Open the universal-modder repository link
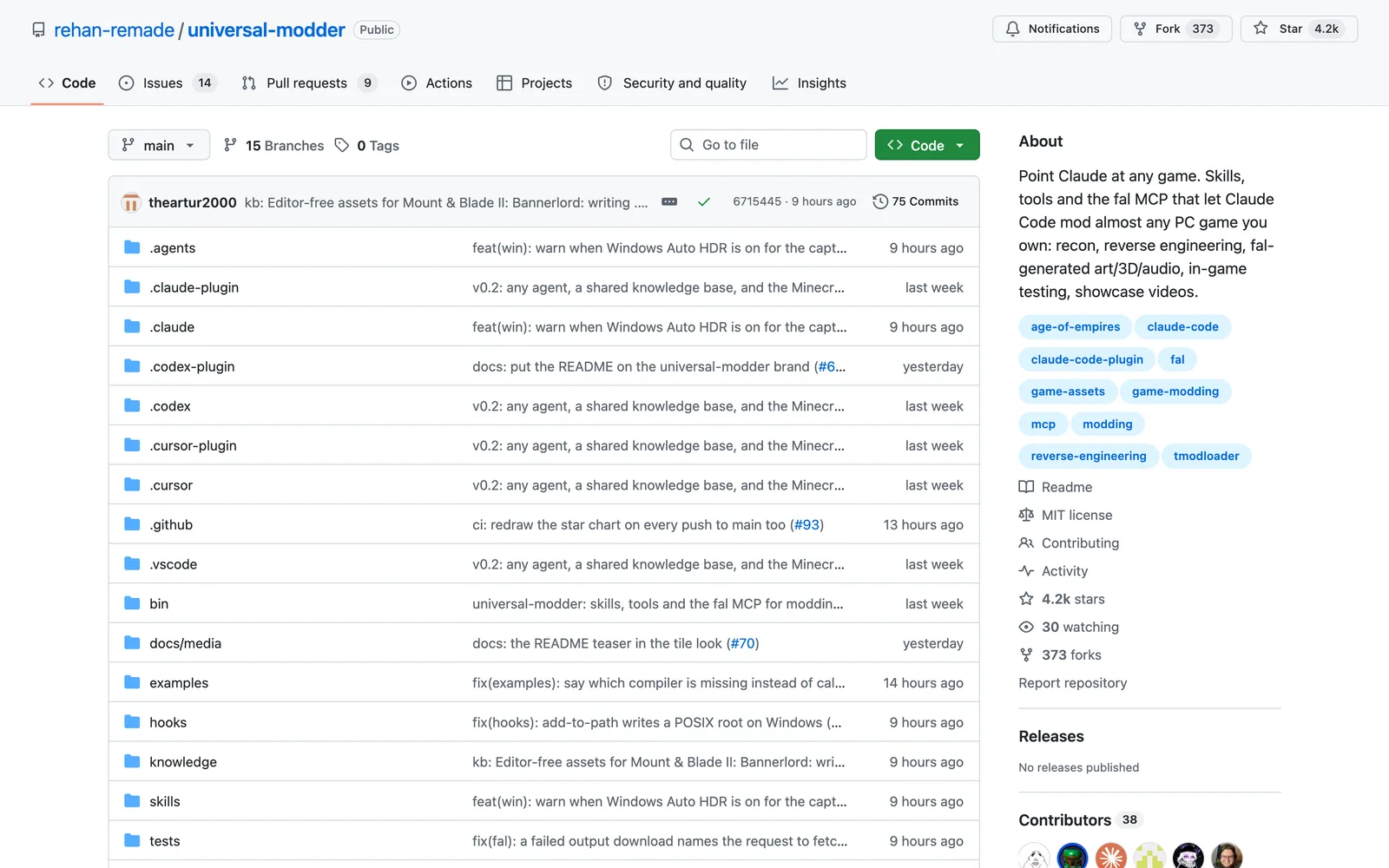The height and width of the screenshot is (868, 1389). [x=267, y=30]
